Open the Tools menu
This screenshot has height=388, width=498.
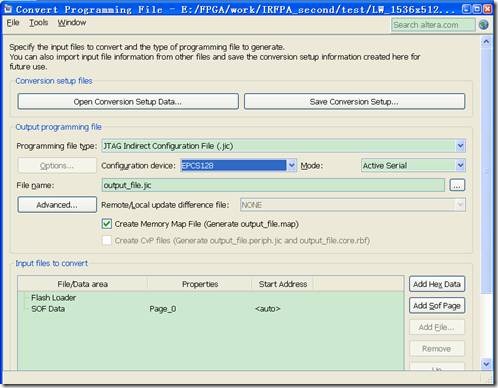pyautogui.click(x=38, y=23)
